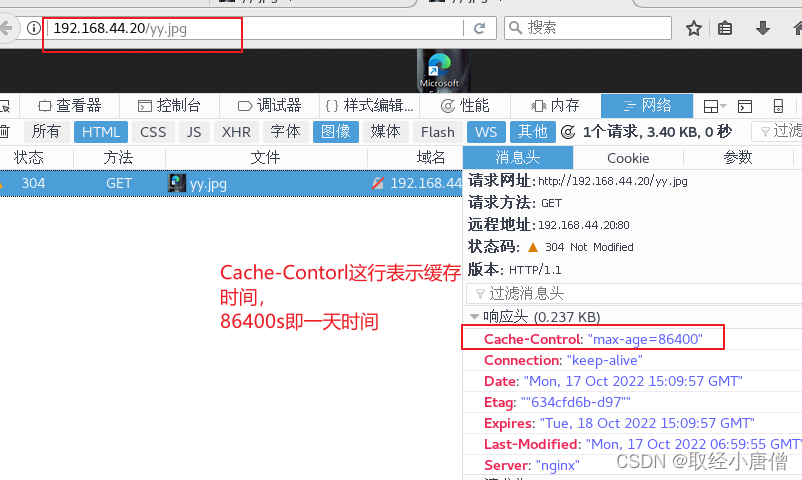Sort by the 文件 file column header
This screenshot has width=802, height=480.
(x=266, y=157)
